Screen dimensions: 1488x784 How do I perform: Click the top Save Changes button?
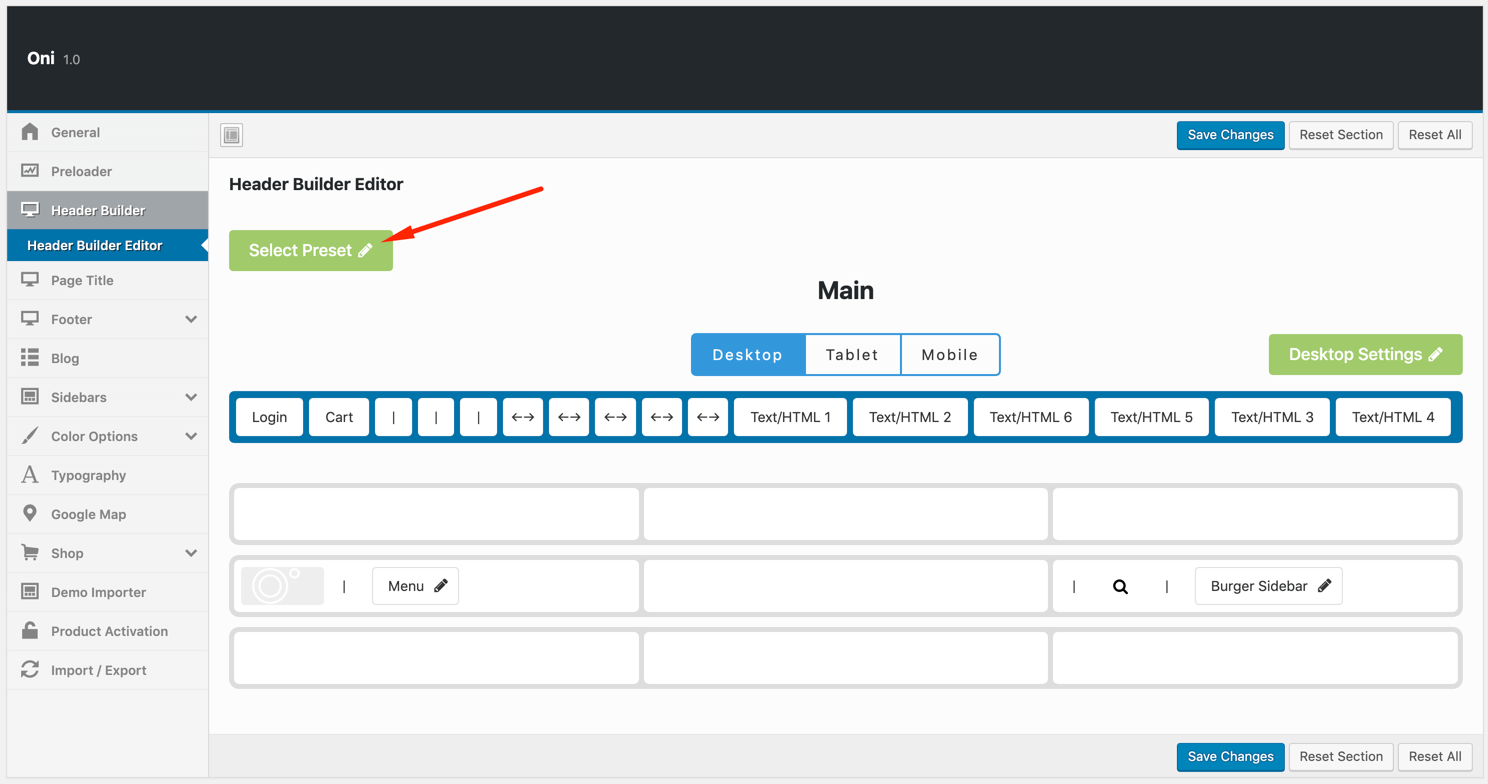tap(1230, 135)
